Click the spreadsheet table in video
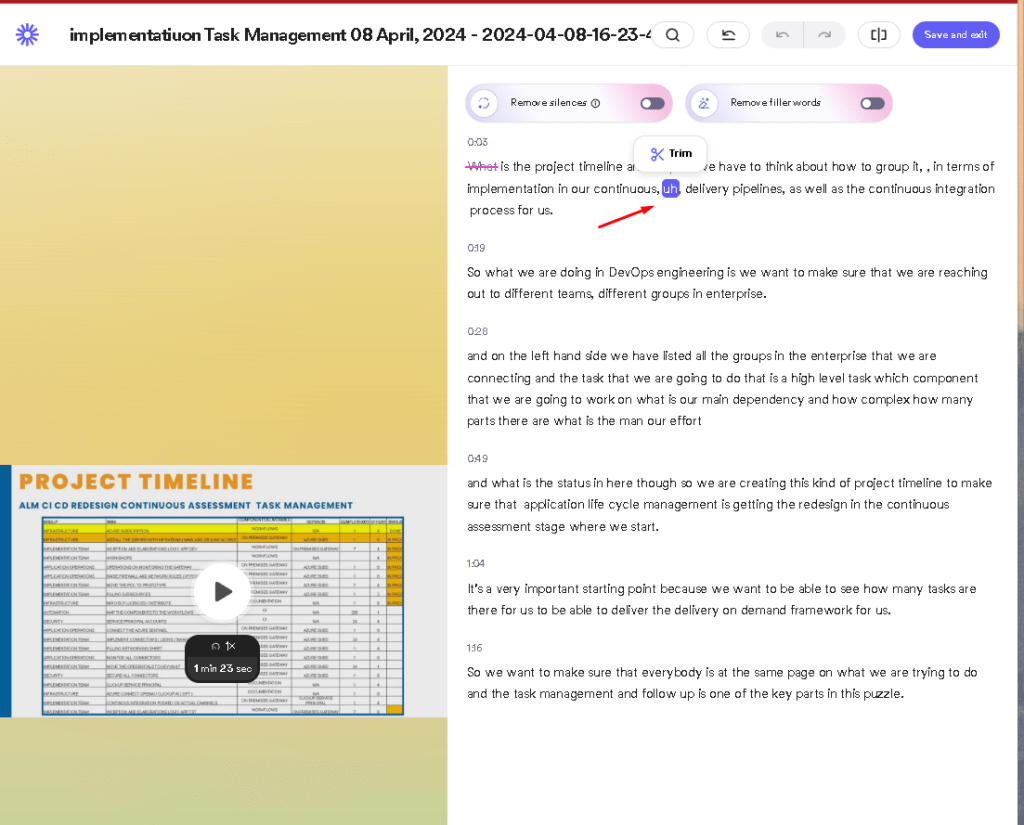The height and width of the screenshot is (825, 1024). tap(223, 615)
